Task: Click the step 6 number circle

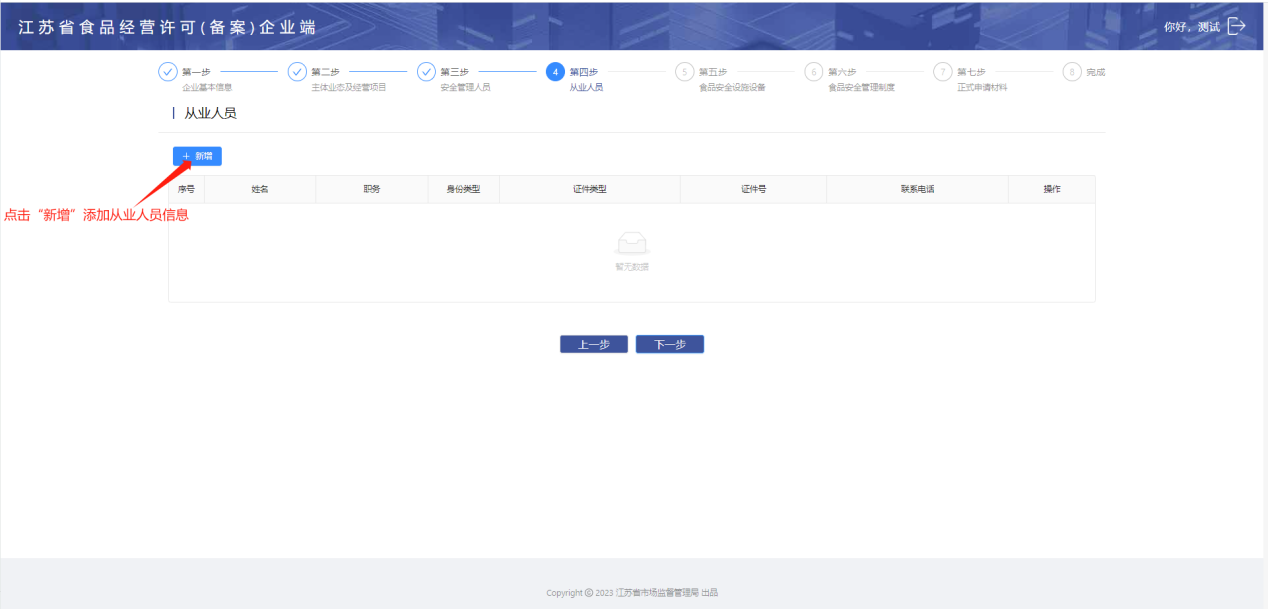Action: (814, 72)
